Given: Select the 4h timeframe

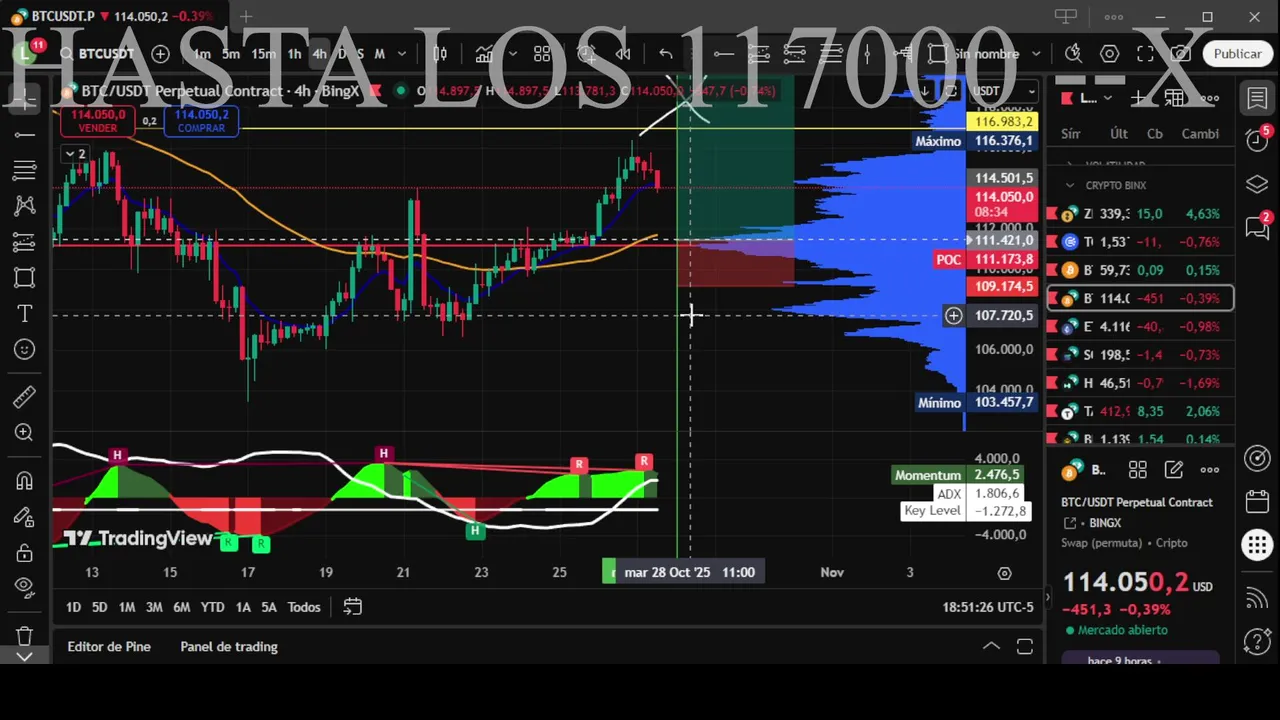Looking at the screenshot, I should [x=319, y=54].
